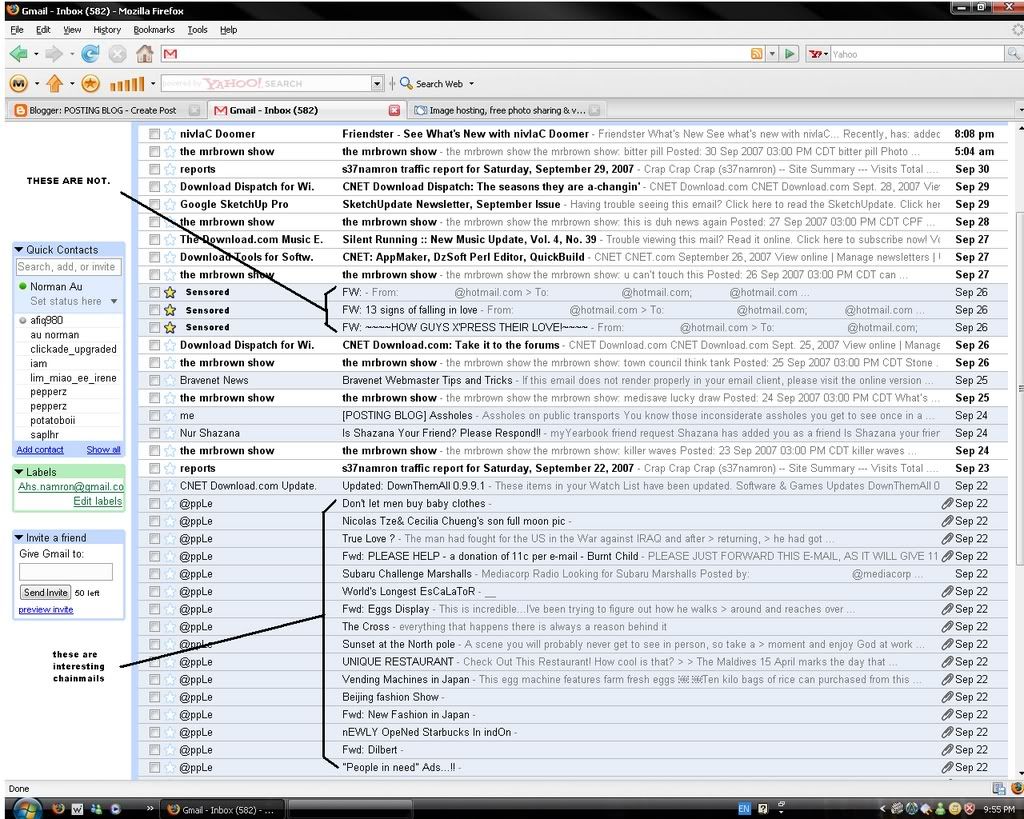Image resolution: width=1024 pixels, height=819 pixels.
Task: Go to the Home page icon
Action: coord(144,54)
